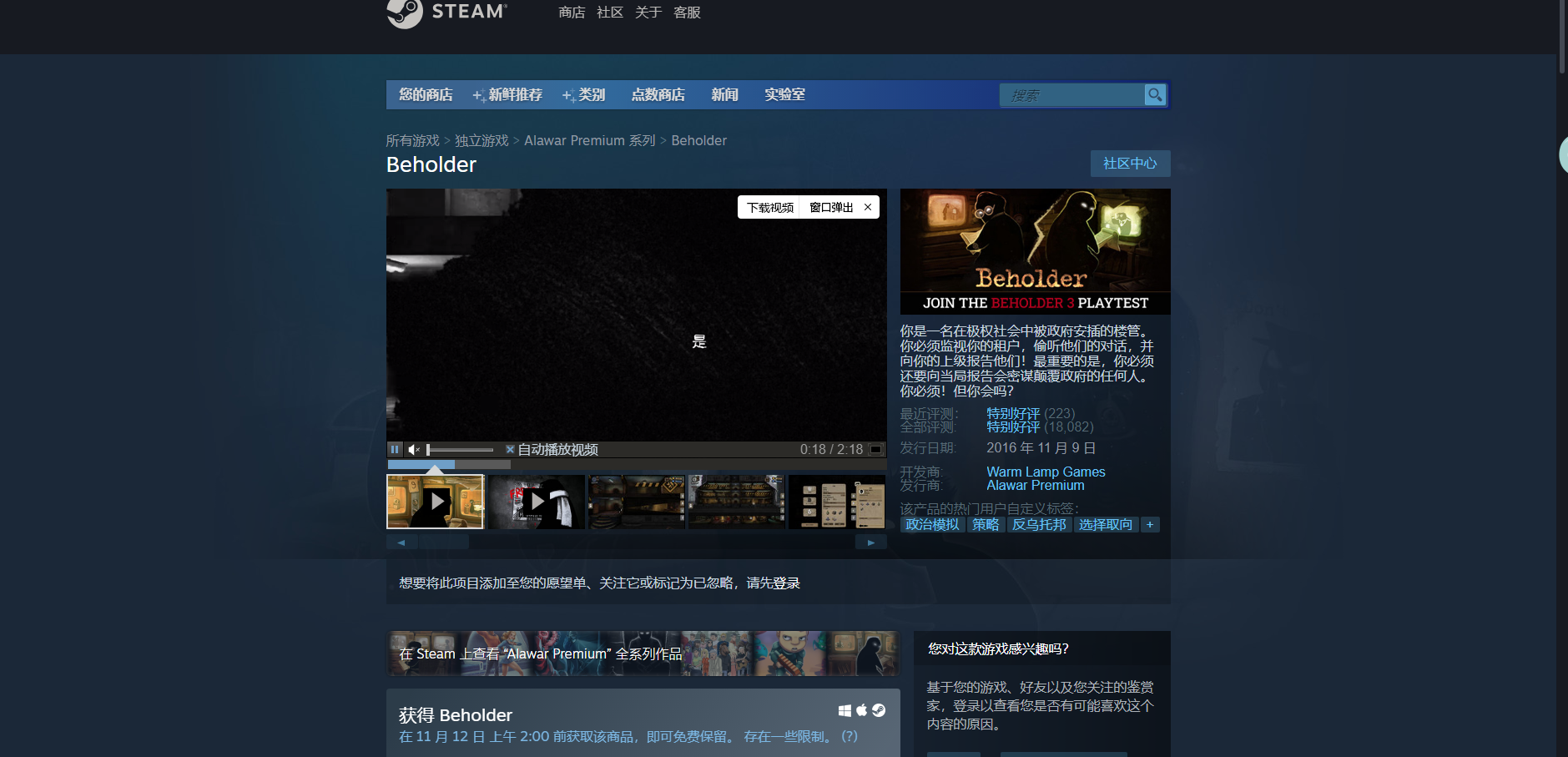Expand the 新鲜推荐 dropdown menu

coord(507,95)
